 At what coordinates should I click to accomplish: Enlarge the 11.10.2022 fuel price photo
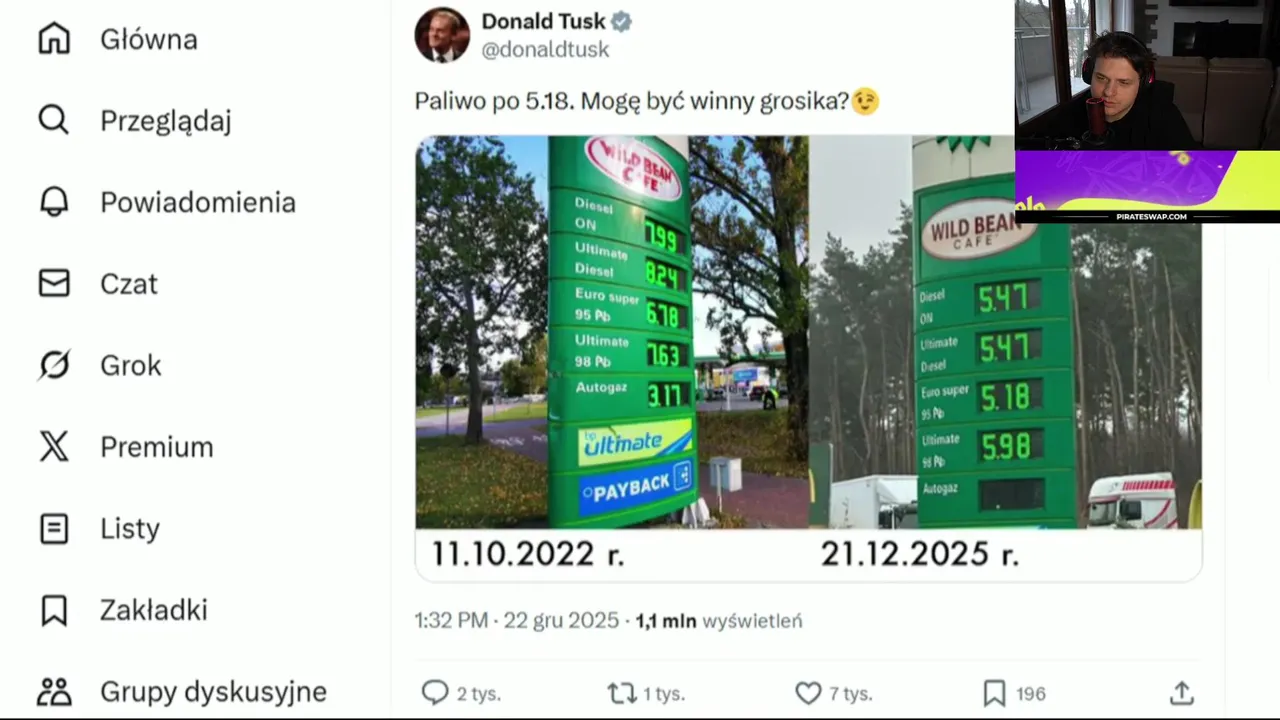click(x=612, y=330)
